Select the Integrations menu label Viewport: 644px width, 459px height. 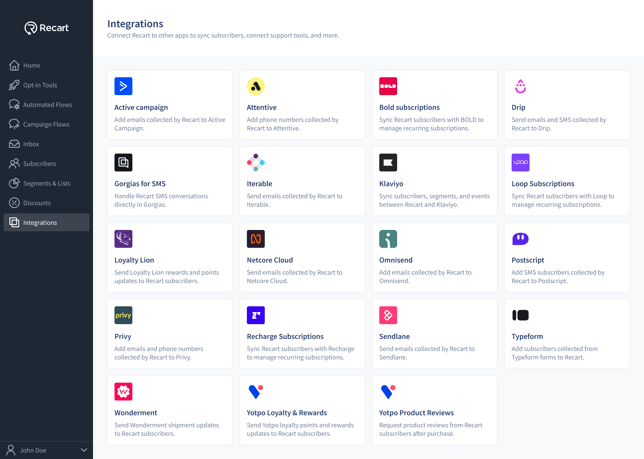[40, 223]
